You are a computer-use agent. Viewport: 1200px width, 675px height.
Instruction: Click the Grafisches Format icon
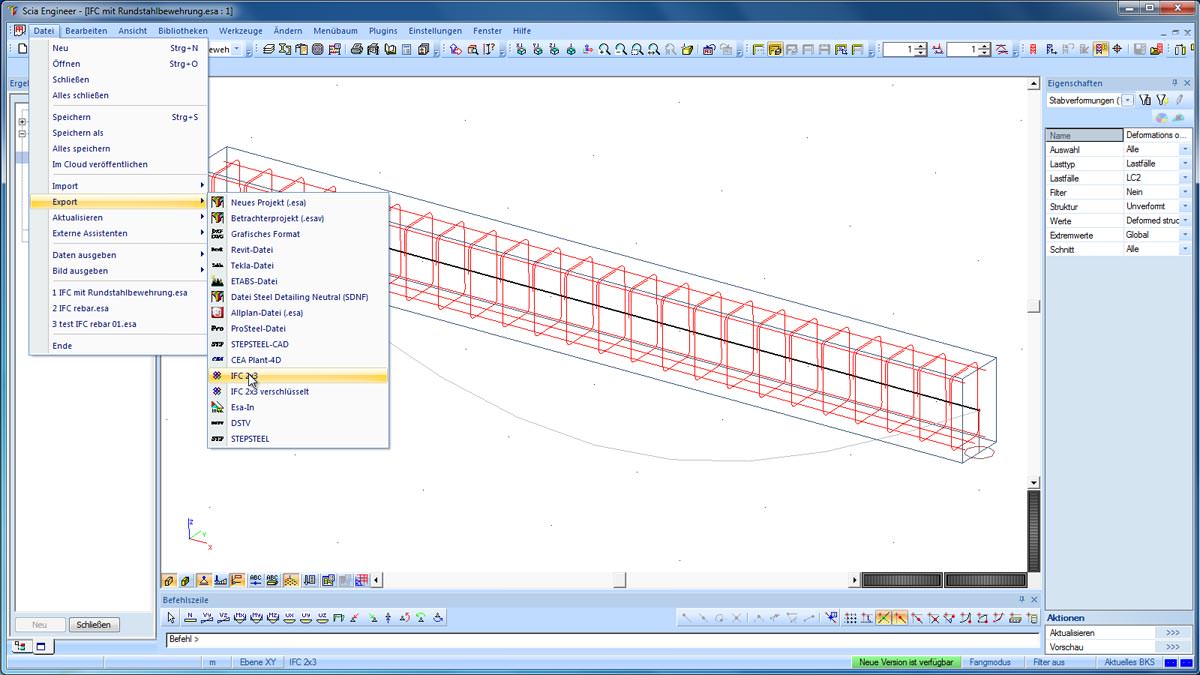click(x=217, y=234)
